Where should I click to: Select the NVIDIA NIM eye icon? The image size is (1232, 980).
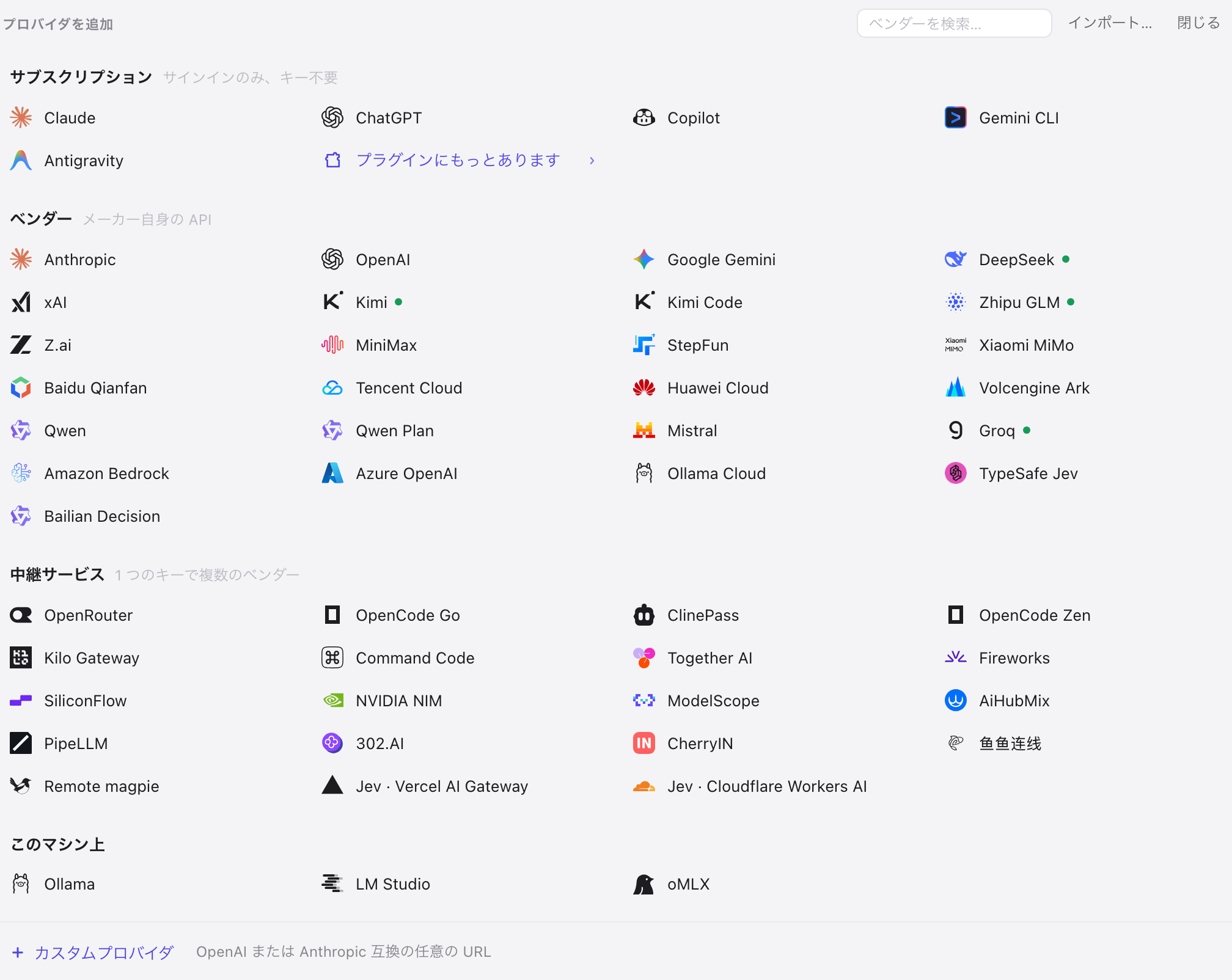click(332, 700)
